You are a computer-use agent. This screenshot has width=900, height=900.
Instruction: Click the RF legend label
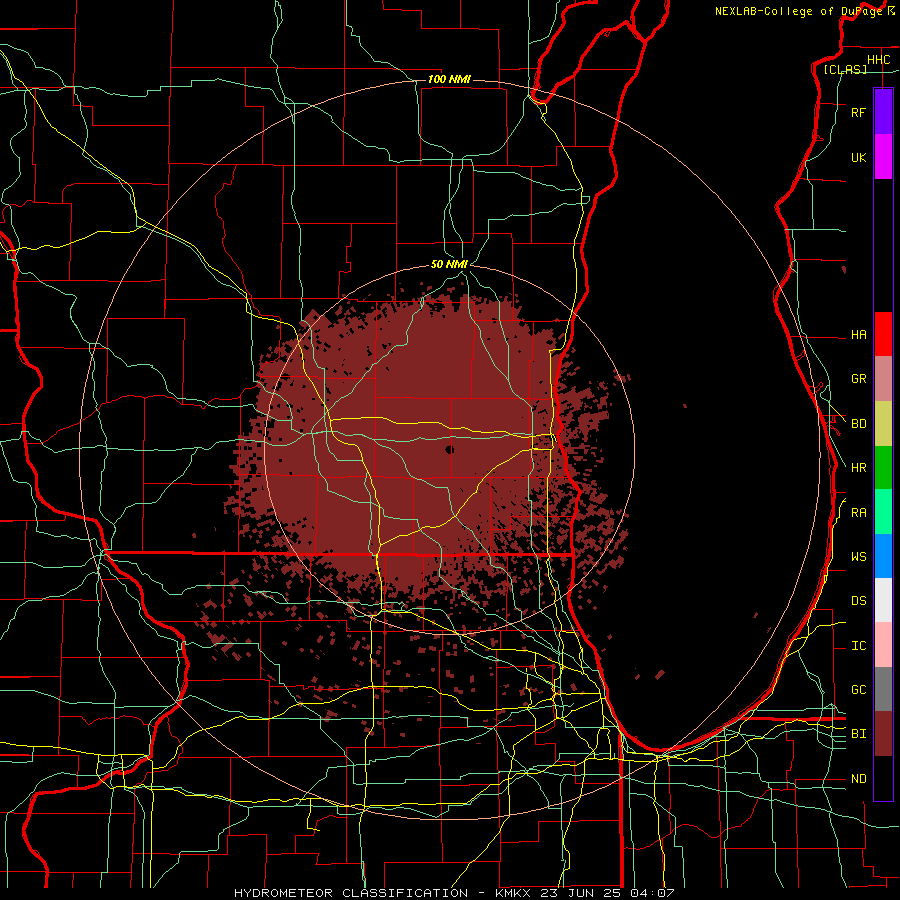858,112
